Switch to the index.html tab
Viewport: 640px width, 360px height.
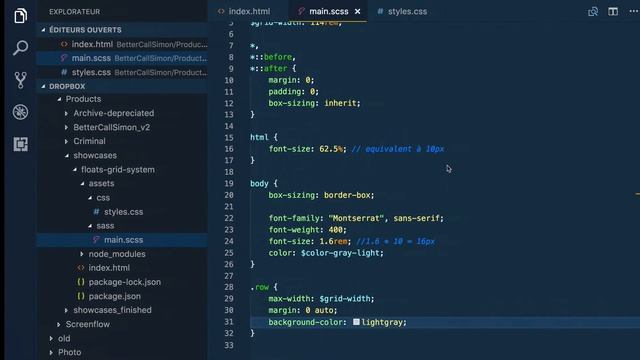[249, 11]
